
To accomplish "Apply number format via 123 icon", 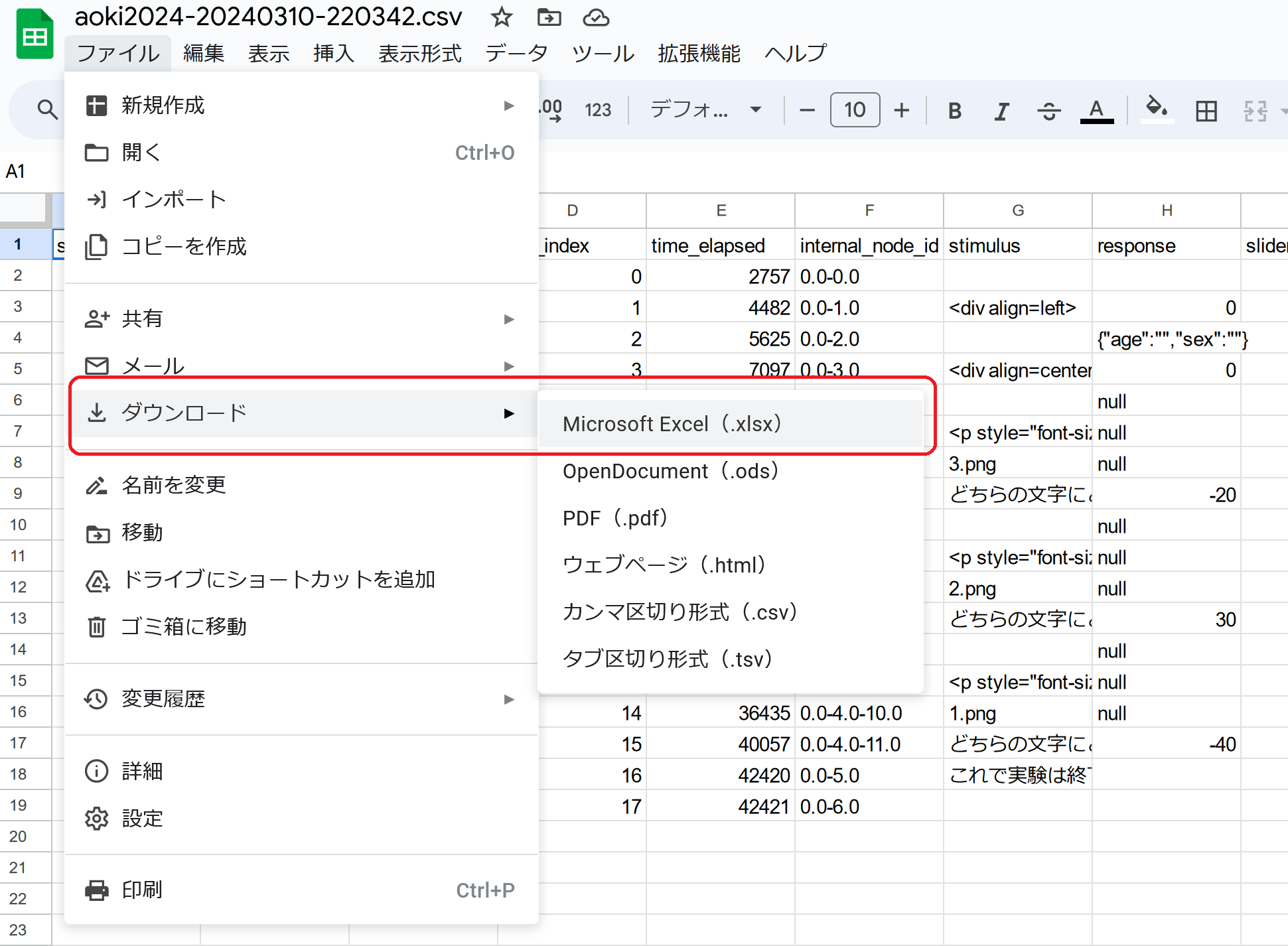I will (x=597, y=110).
